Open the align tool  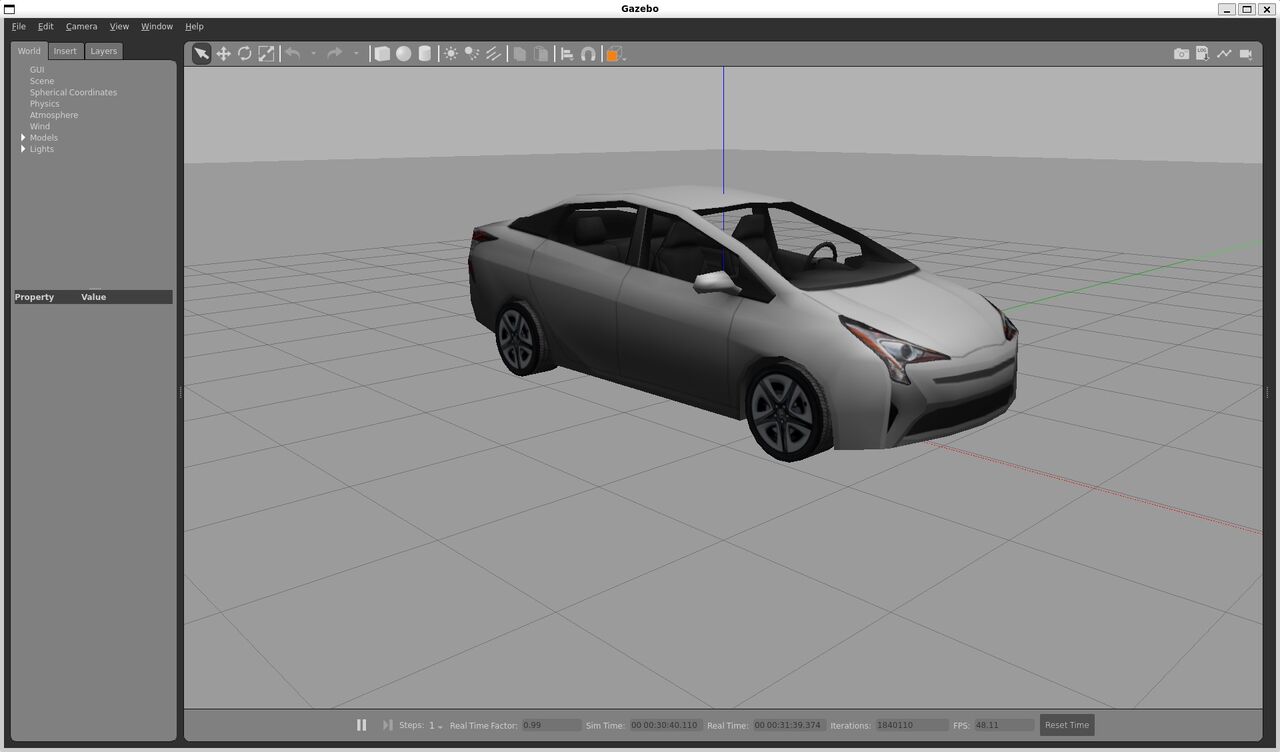567,54
